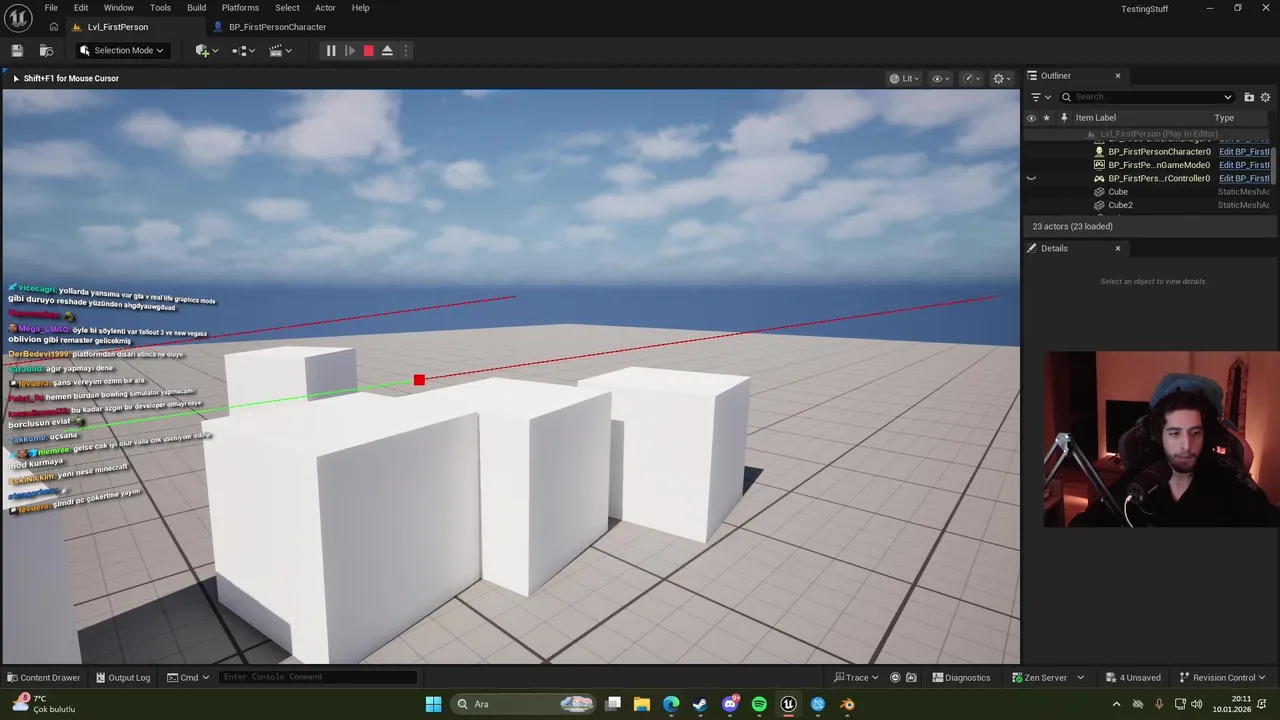Expand the Outliner search options chevron
The image size is (1280, 720).
coord(1228,97)
